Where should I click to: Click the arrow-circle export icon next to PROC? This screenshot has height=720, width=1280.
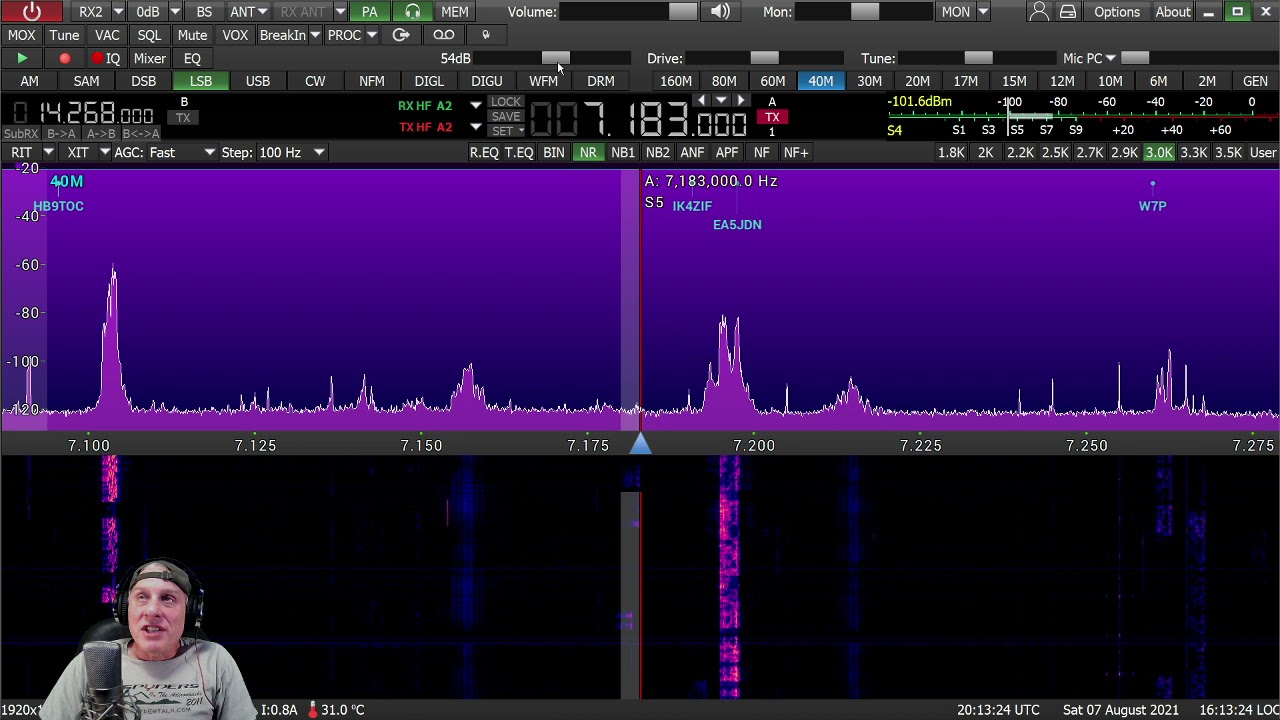(x=401, y=35)
